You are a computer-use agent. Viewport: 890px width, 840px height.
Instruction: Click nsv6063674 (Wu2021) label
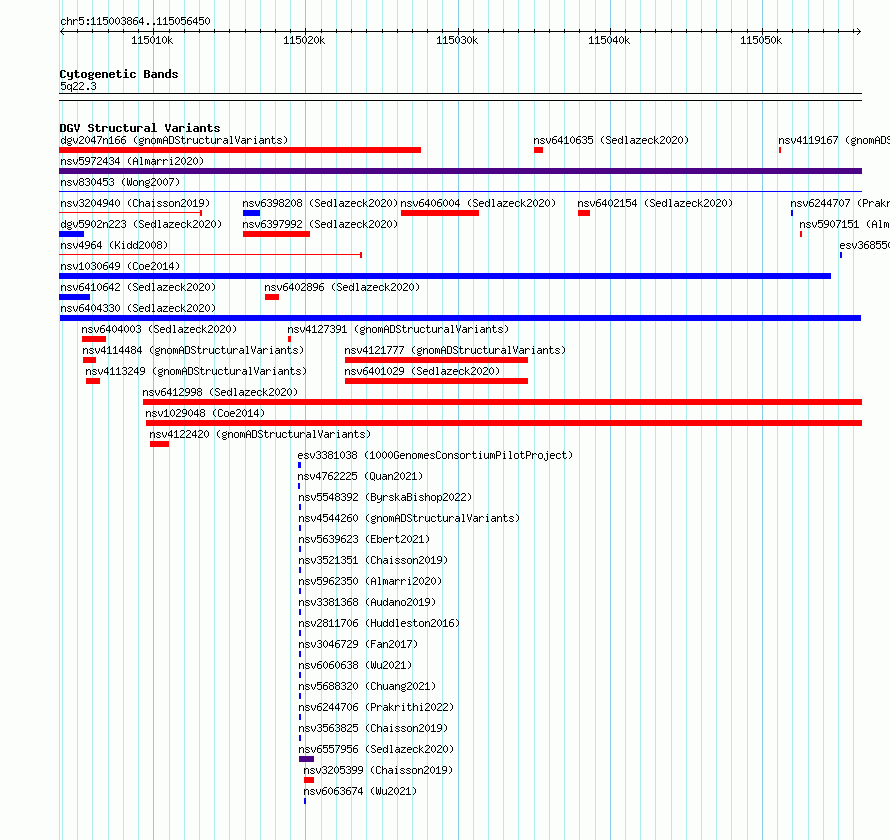[360, 791]
